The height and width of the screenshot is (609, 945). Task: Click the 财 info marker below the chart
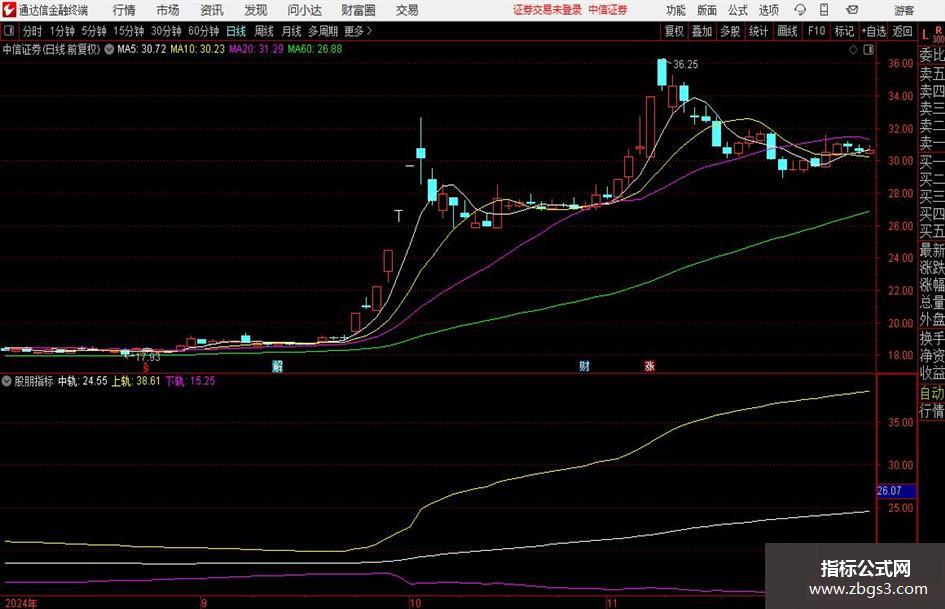[584, 366]
